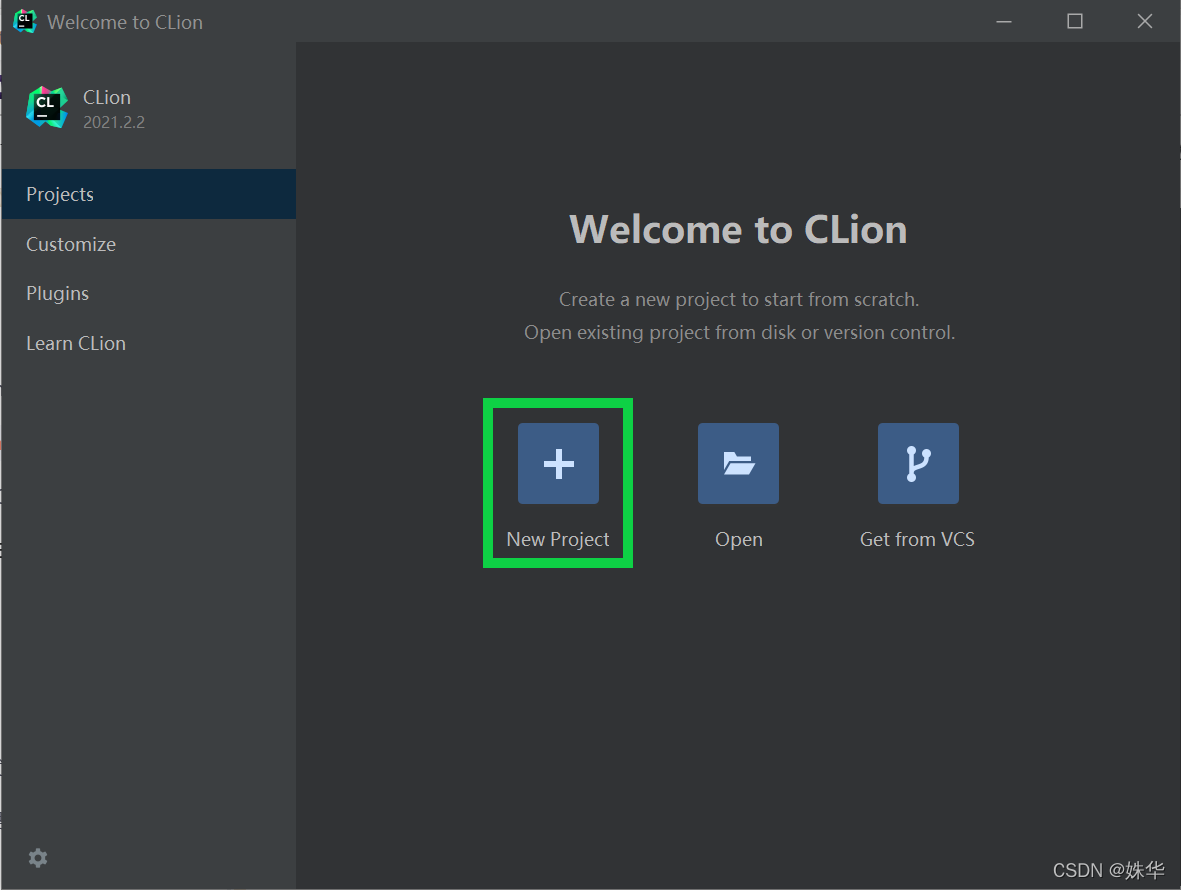This screenshot has height=890, width=1181.
Task: Click the CLion logo in sidebar
Action: pos(47,107)
